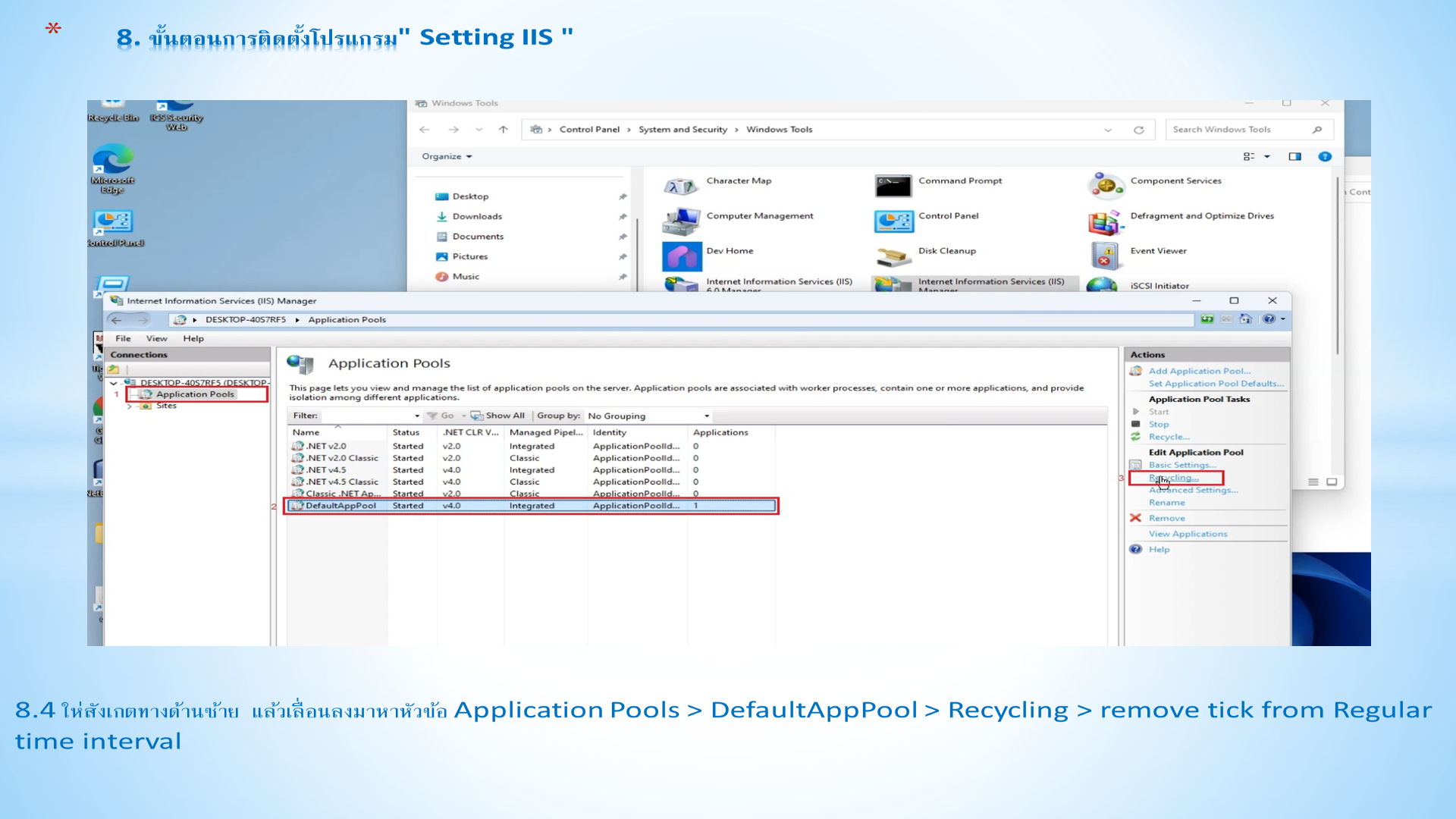This screenshot has width=1456, height=819.
Task: Select .NET v4.5 Classic pool row
Action: pos(532,482)
